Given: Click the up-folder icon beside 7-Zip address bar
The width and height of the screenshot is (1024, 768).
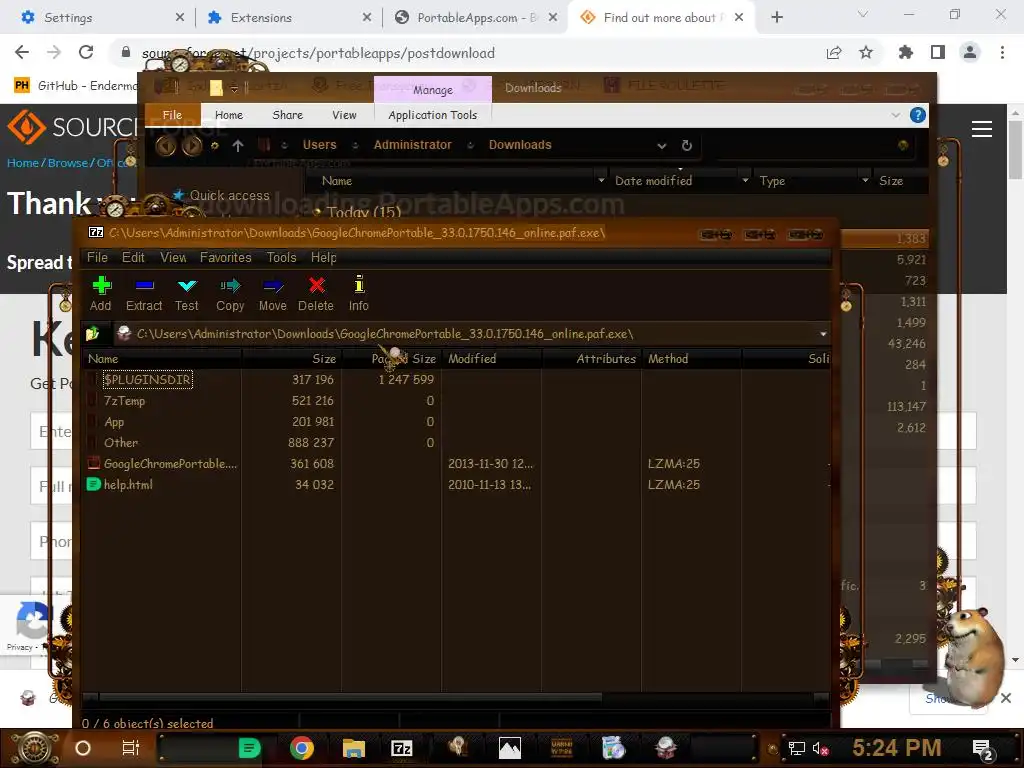Looking at the screenshot, I should tap(92, 334).
